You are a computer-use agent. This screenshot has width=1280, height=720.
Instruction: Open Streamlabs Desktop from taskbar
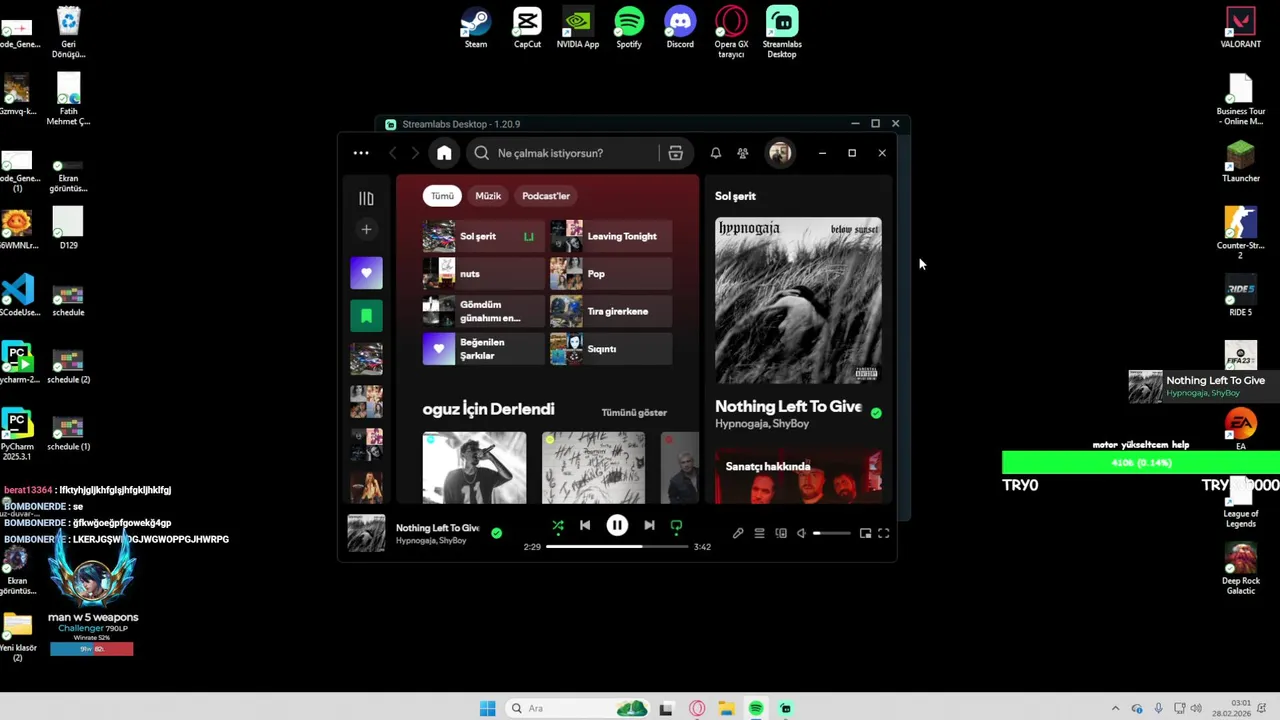pyautogui.click(x=785, y=708)
